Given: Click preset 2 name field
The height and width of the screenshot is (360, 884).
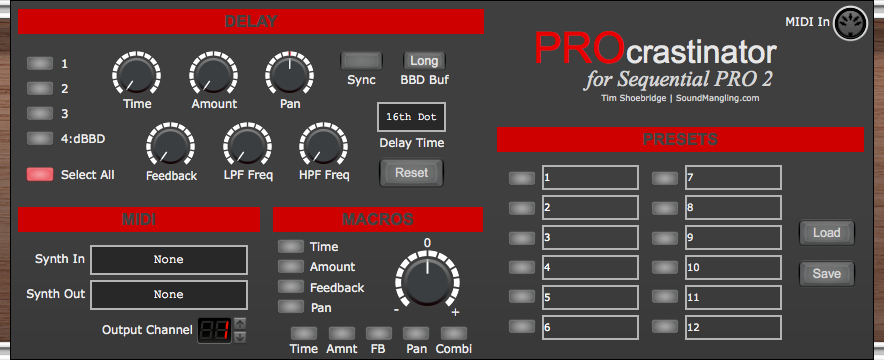Looking at the screenshot, I should (590, 207).
